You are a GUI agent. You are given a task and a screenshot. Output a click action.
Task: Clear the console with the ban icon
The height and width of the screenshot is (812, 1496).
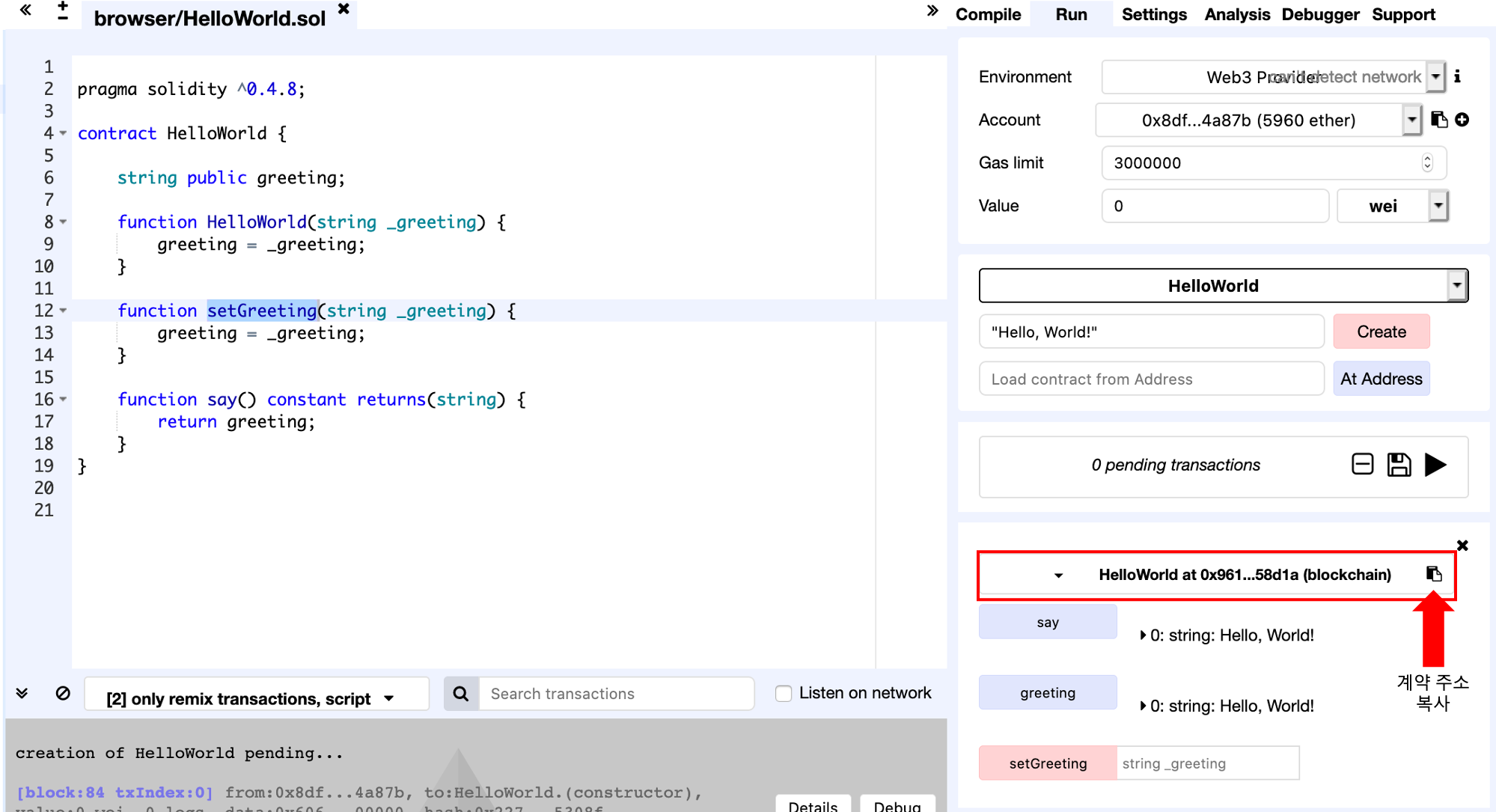pyautogui.click(x=63, y=693)
